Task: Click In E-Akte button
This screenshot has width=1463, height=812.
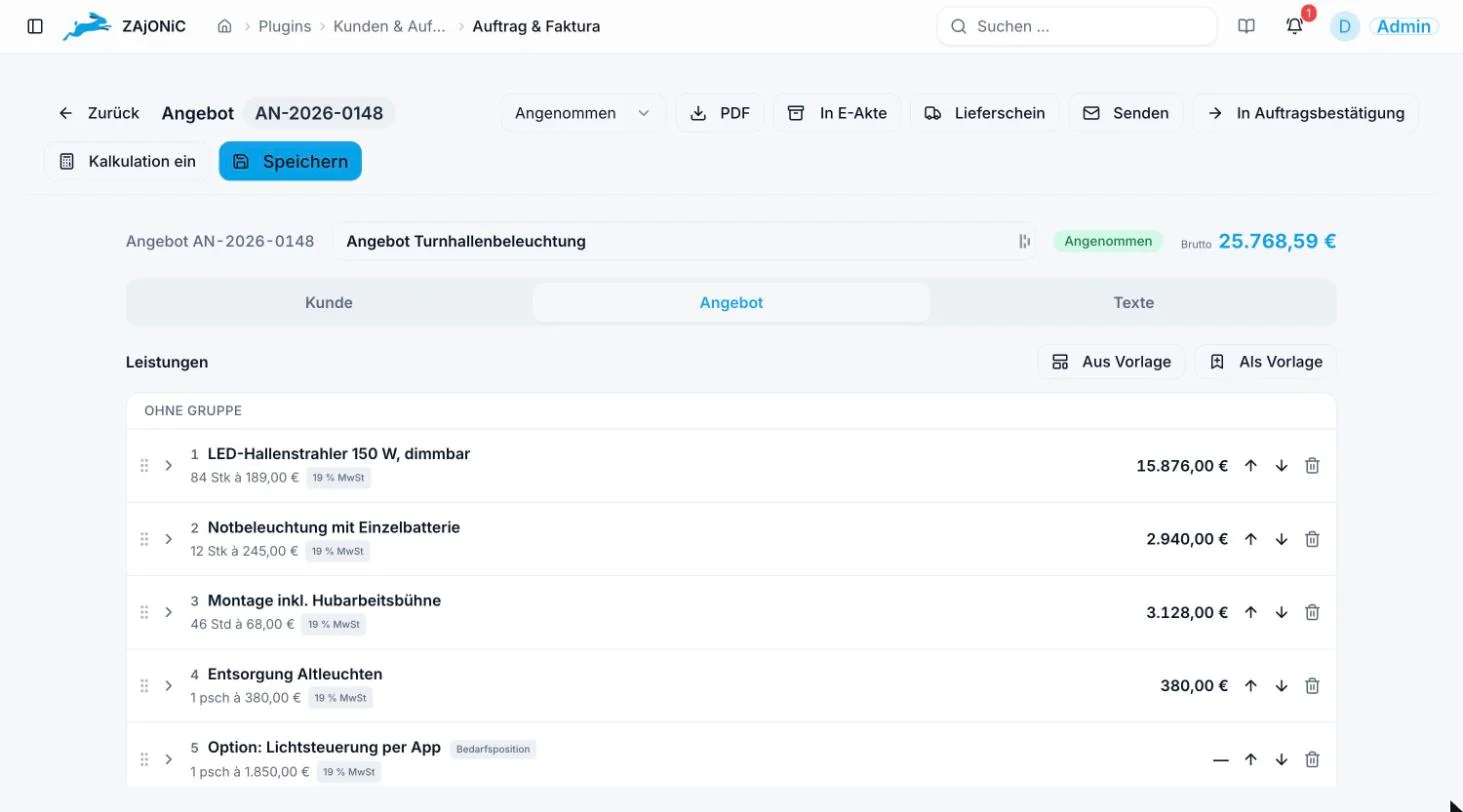Action: (837, 113)
